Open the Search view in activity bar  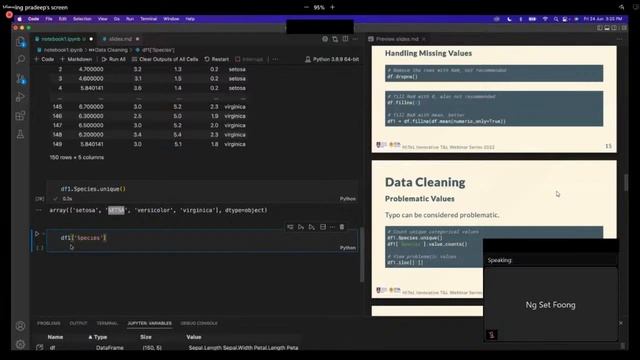click(20, 60)
